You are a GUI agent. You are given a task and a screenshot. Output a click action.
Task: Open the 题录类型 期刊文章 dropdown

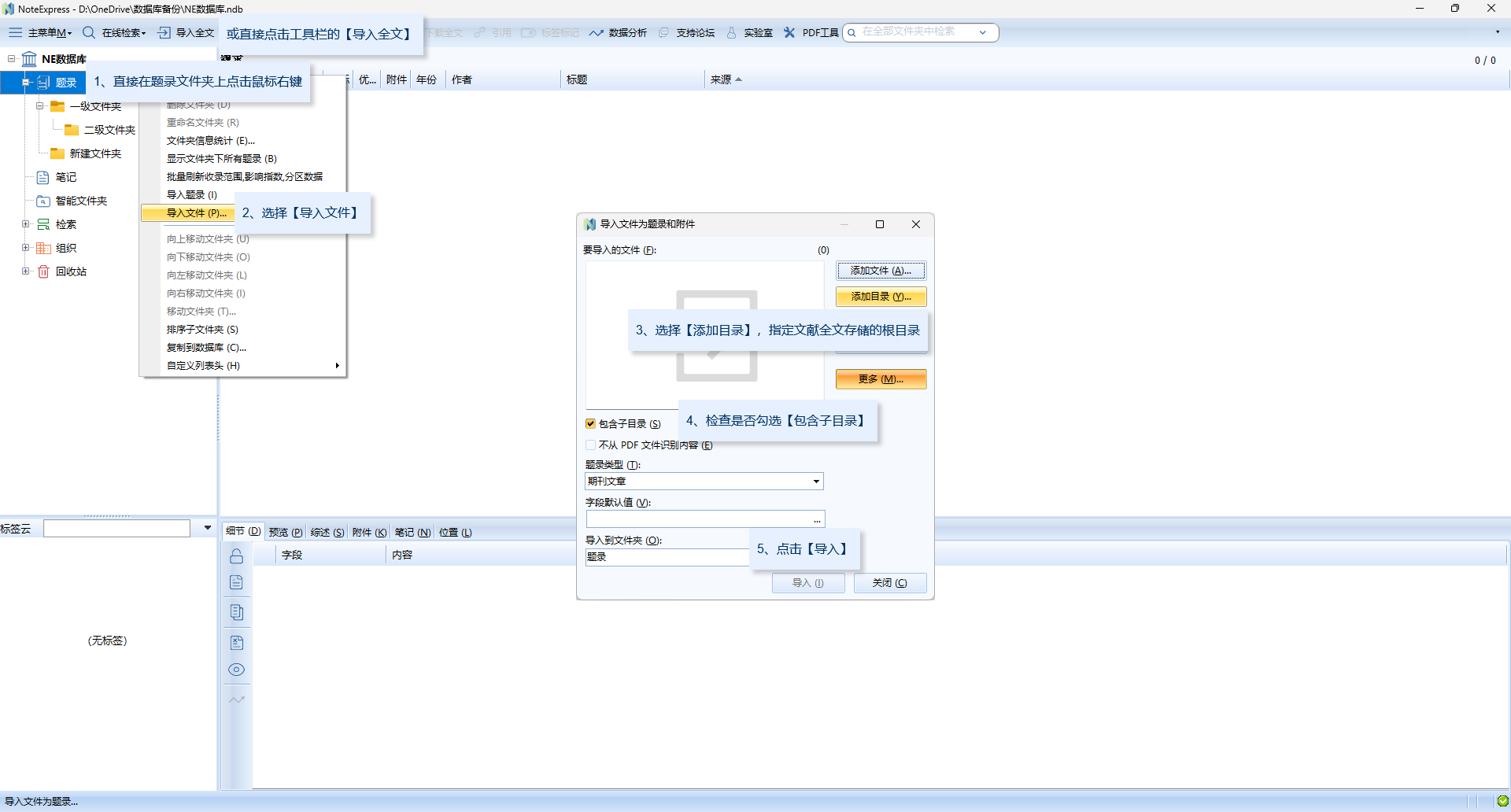click(x=816, y=482)
